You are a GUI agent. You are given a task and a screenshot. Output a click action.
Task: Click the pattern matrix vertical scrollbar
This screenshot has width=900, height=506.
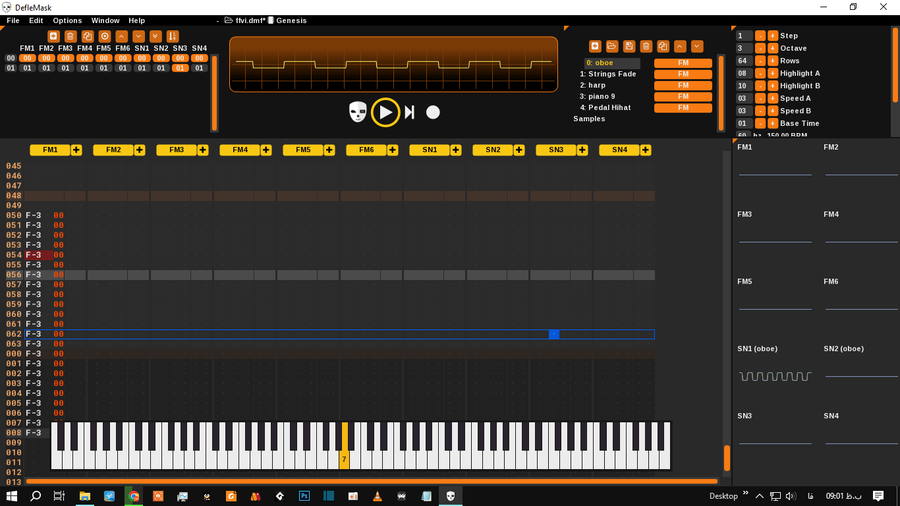click(215, 93)
